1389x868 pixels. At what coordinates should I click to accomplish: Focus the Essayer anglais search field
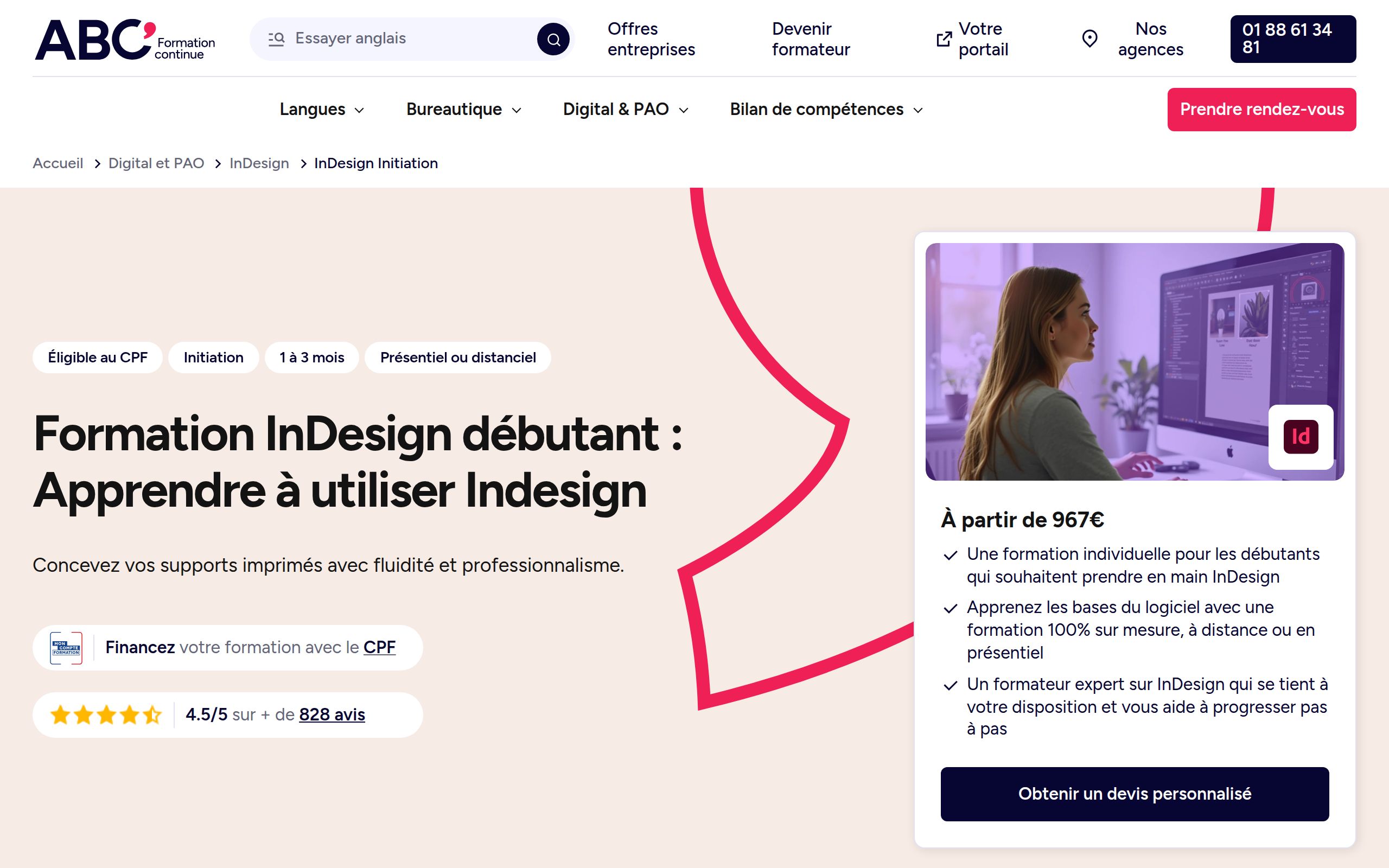[412, 39]
